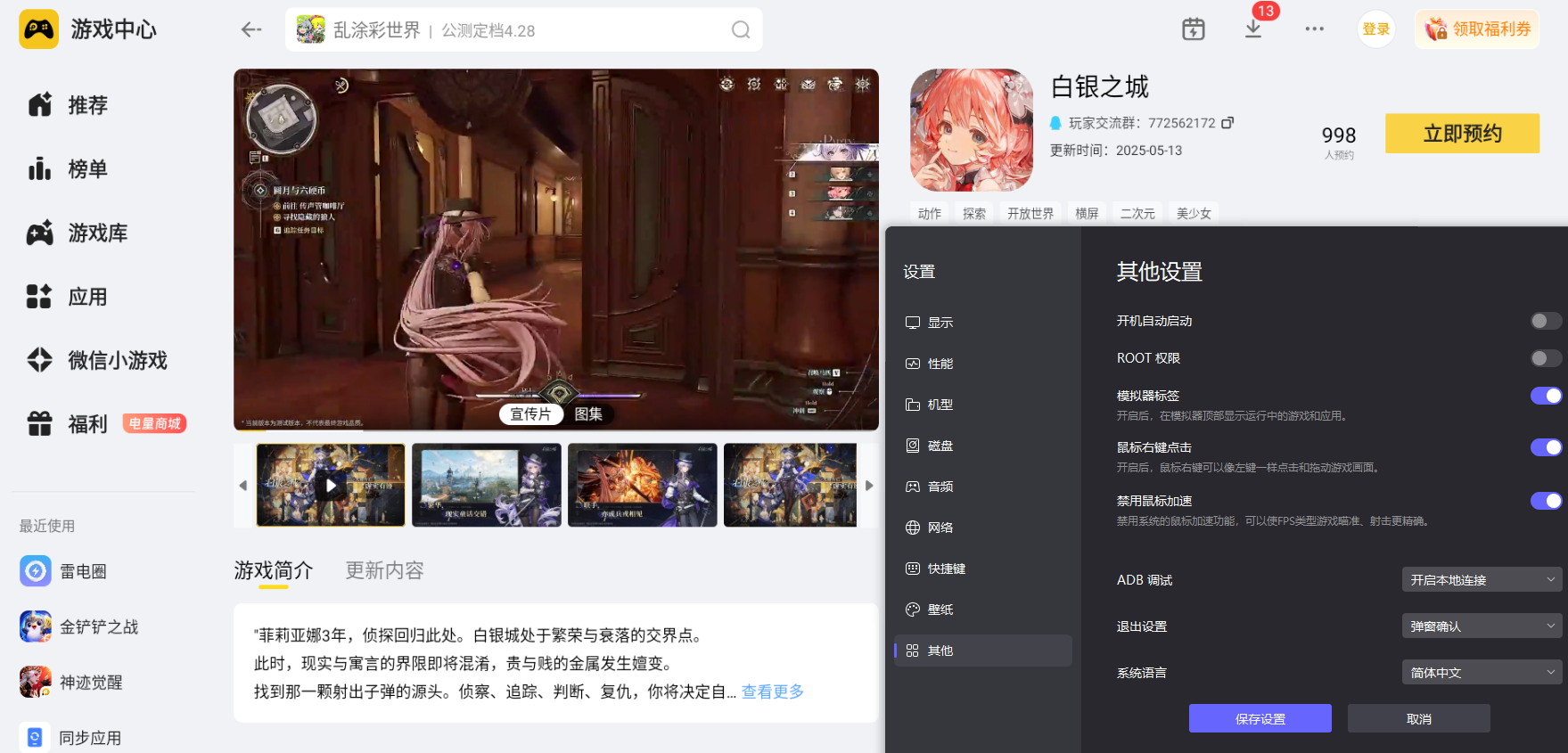Open the 显示 display settings
This screenshot has width=1568, height=753.
[x=982, y=323]
